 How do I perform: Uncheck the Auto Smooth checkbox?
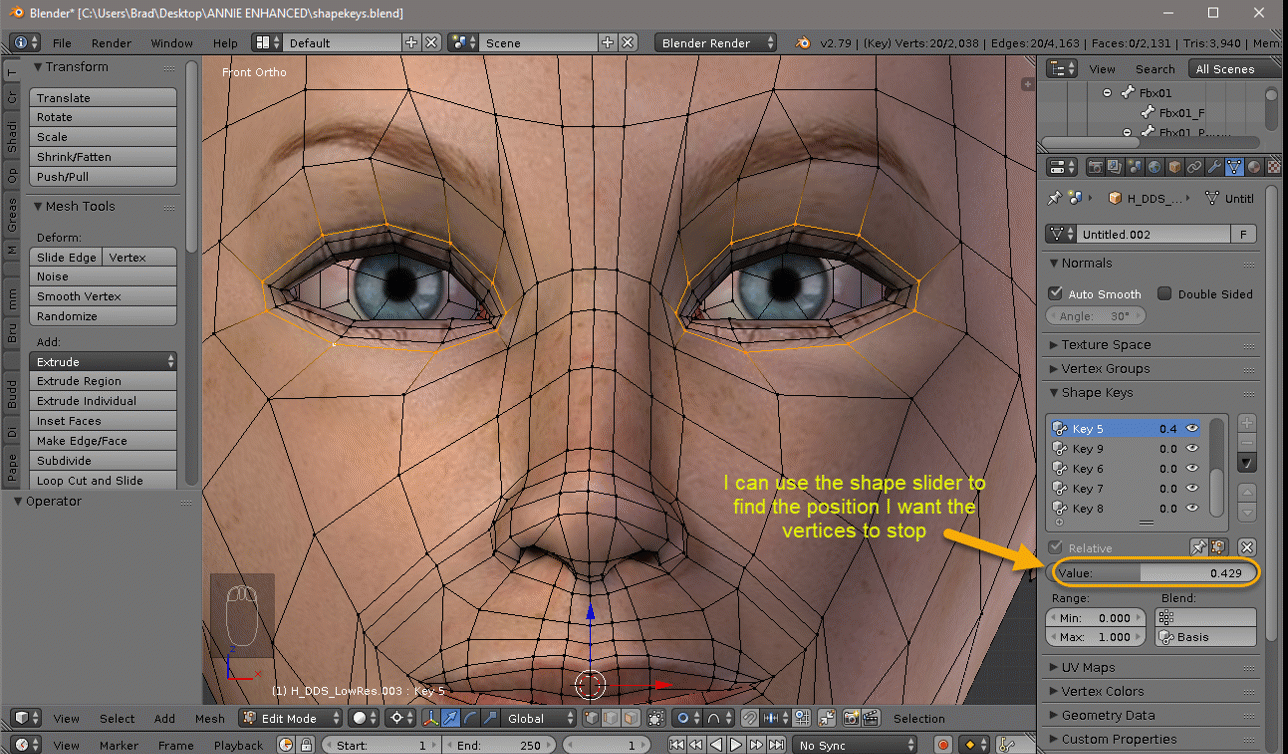1055,294
